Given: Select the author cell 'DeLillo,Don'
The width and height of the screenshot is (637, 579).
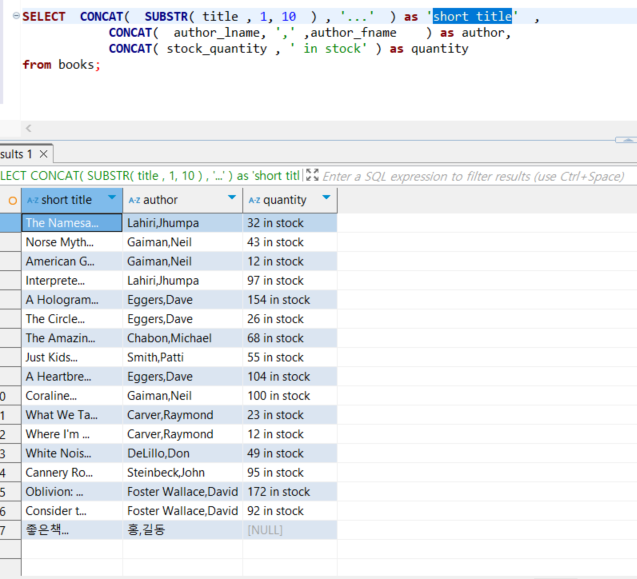Looking at the screenshot, I should point(182,453).
